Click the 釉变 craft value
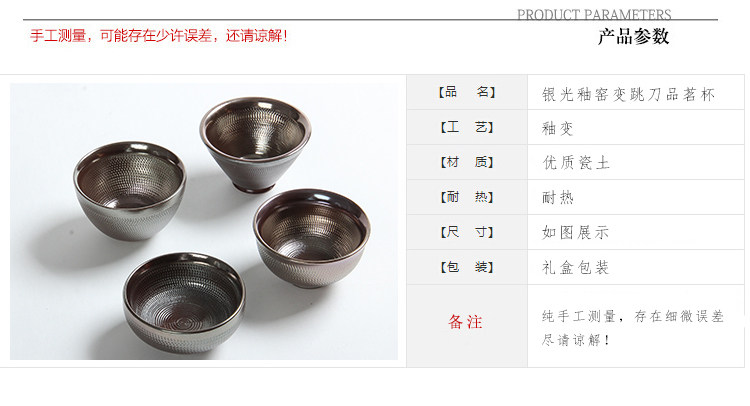750x406 pixels. (x=557, y=128)
